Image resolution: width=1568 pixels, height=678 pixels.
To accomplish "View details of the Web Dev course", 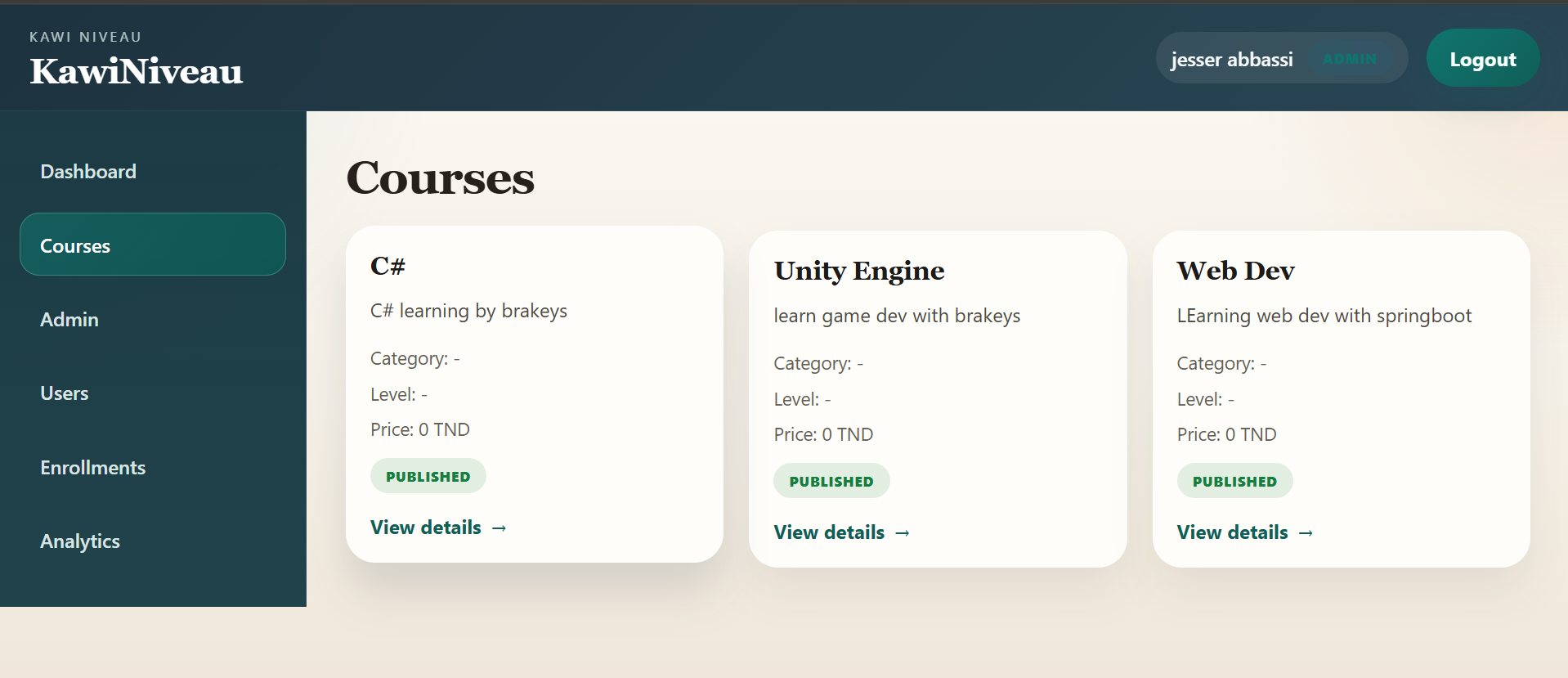I will (x=1245, y=532).
